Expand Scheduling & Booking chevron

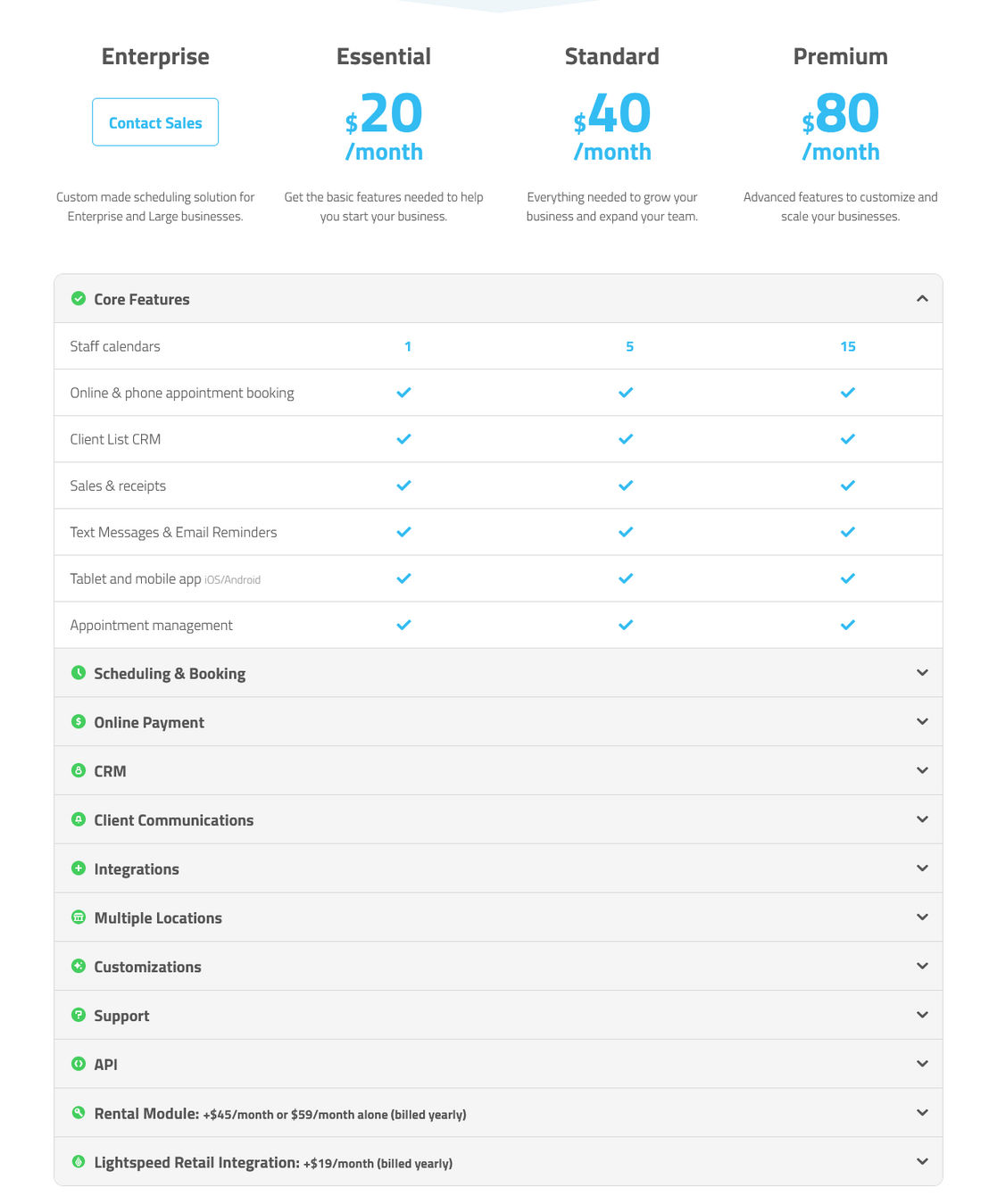pyautogui.click(x=922, y=672)
